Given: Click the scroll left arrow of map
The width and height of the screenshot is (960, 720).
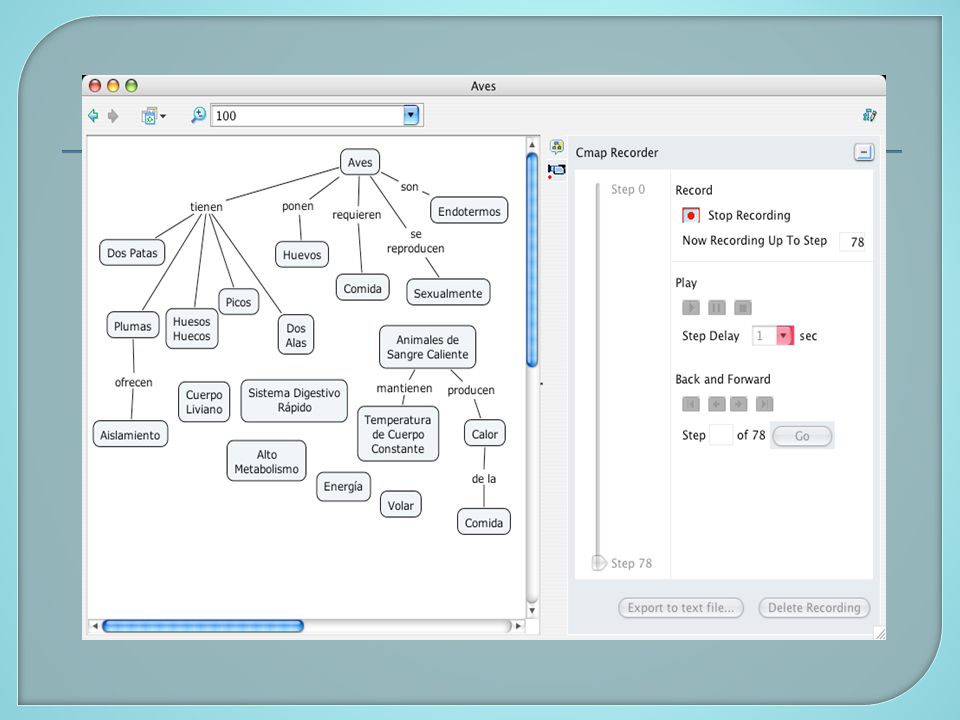Looking at the screenshot, I should [x=94, y=626].
